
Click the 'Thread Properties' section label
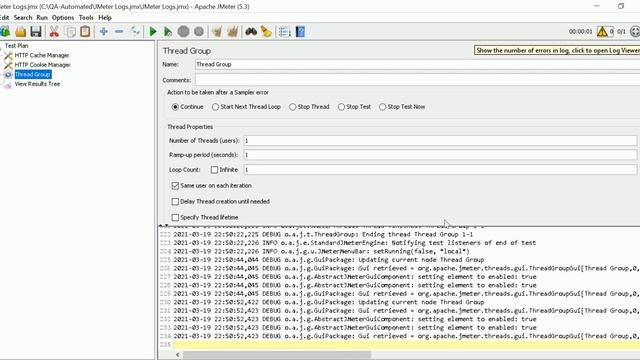point(190,127)
